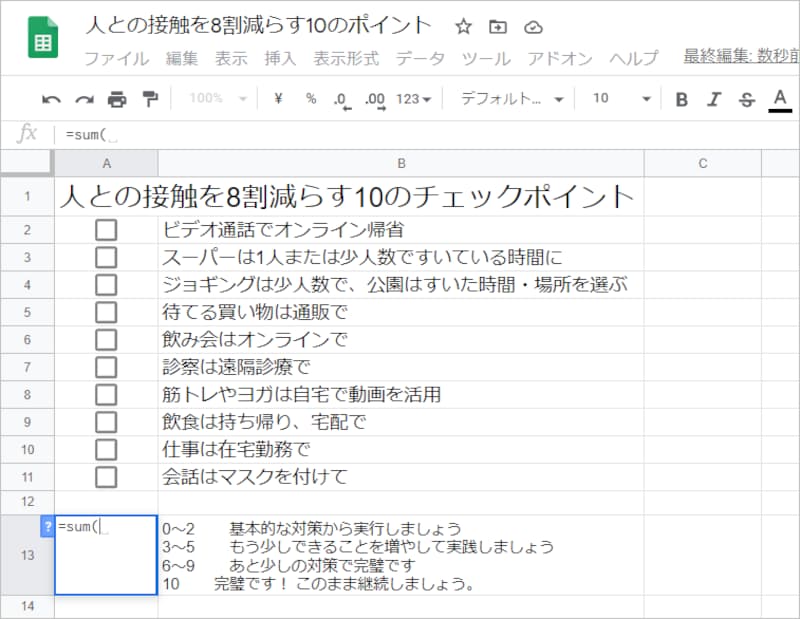Undo the last action
This screenshot has width=800, height=619.
[x=51, y=98]
